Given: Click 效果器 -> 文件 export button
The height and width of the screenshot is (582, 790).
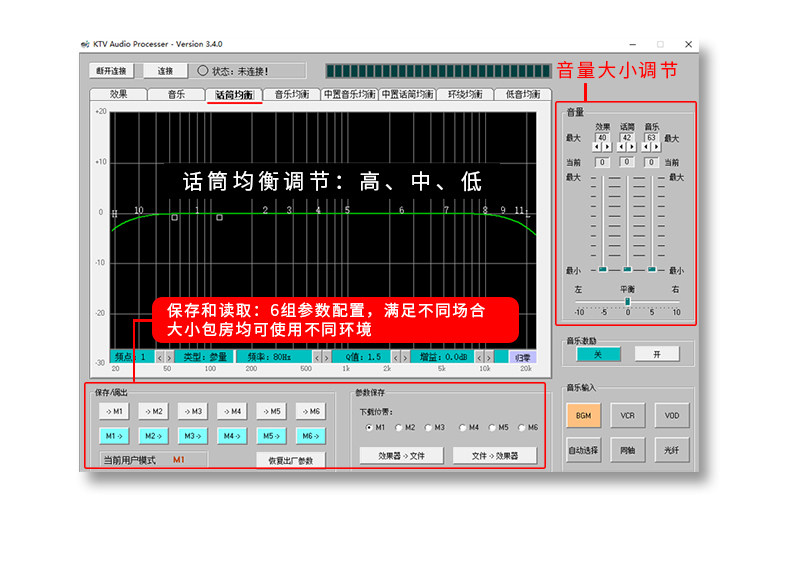Looking at the screenshot, I should click(x=402, y=456).
